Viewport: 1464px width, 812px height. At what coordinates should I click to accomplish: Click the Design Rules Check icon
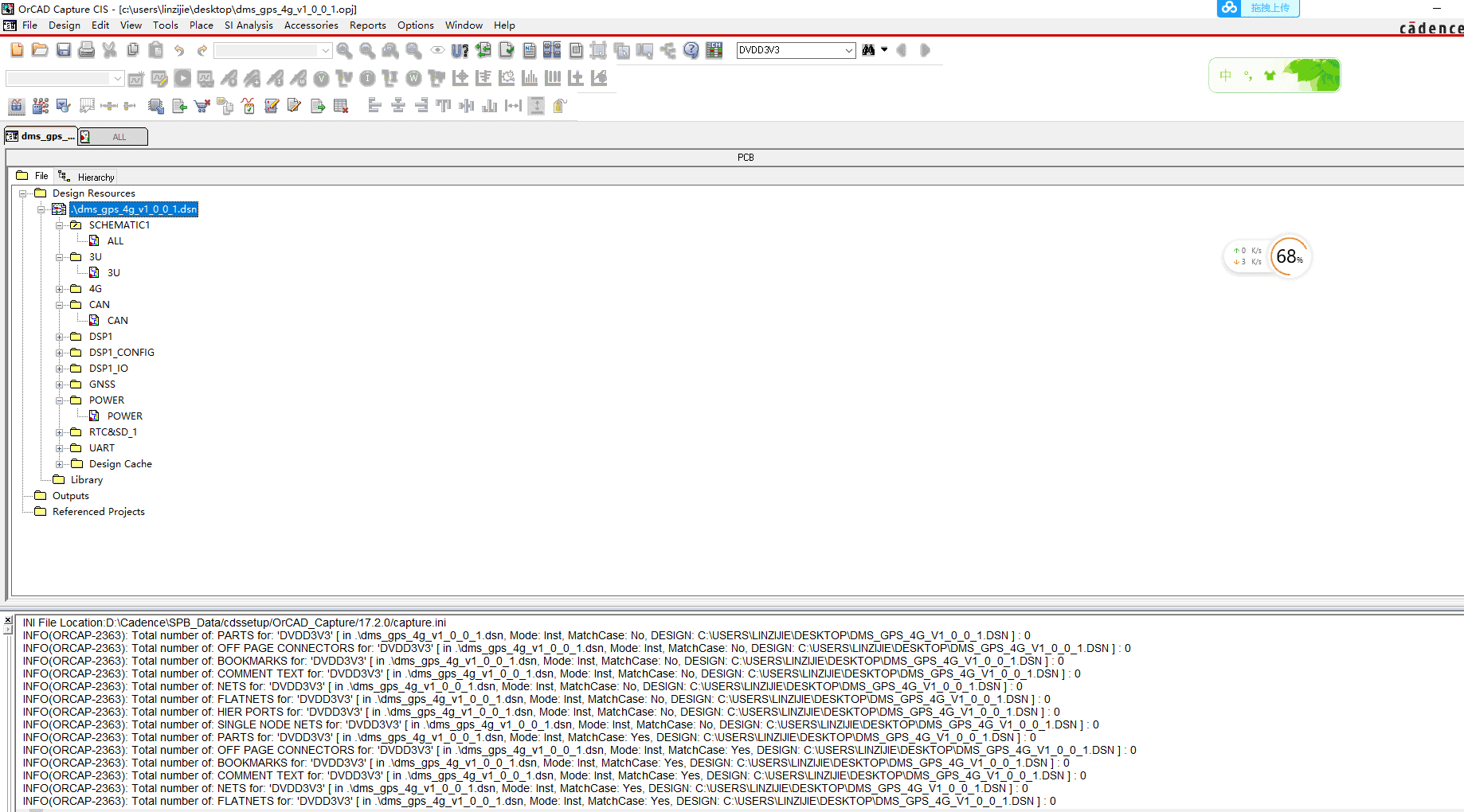click(507, 50)
